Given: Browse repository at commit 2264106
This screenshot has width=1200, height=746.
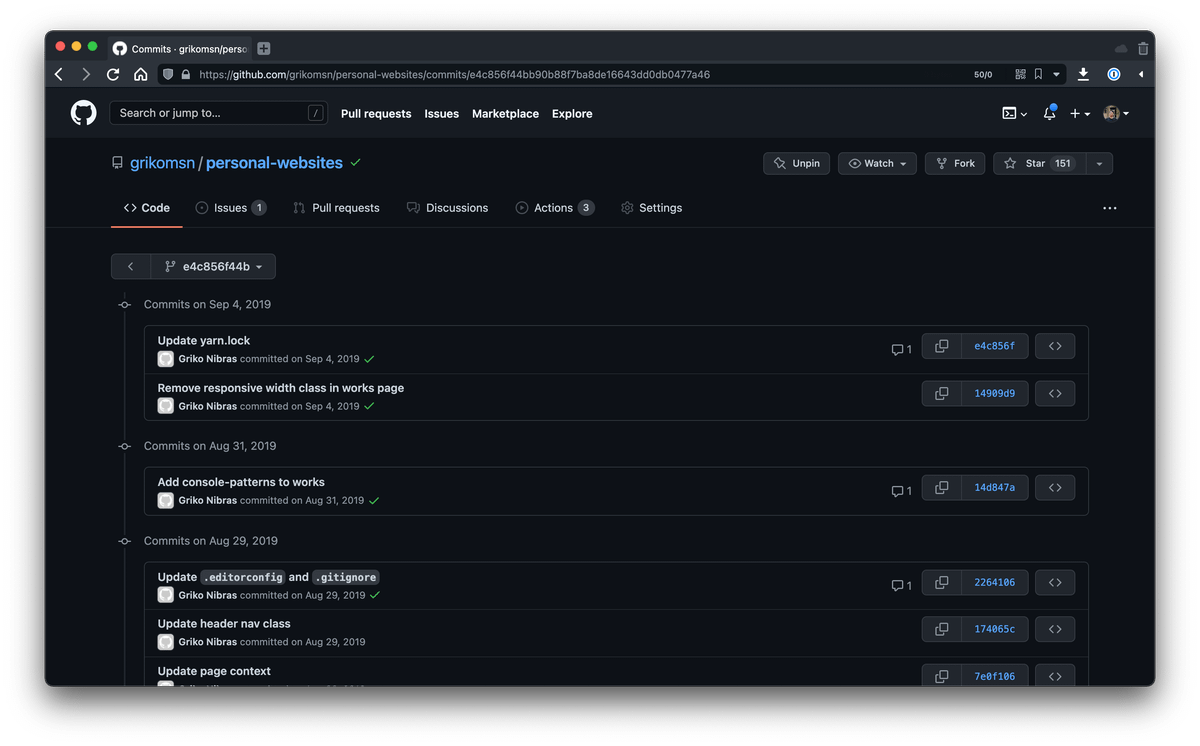Looking at the screenshot, I should coord(1055,582).
